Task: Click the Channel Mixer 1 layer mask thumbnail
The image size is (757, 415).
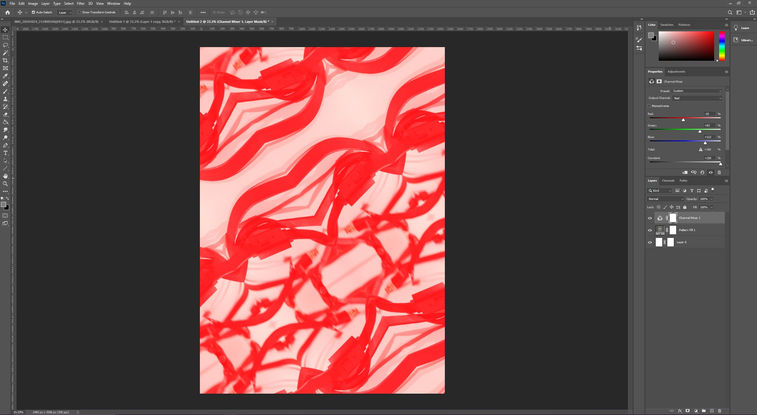Action: tap(673, 218)
